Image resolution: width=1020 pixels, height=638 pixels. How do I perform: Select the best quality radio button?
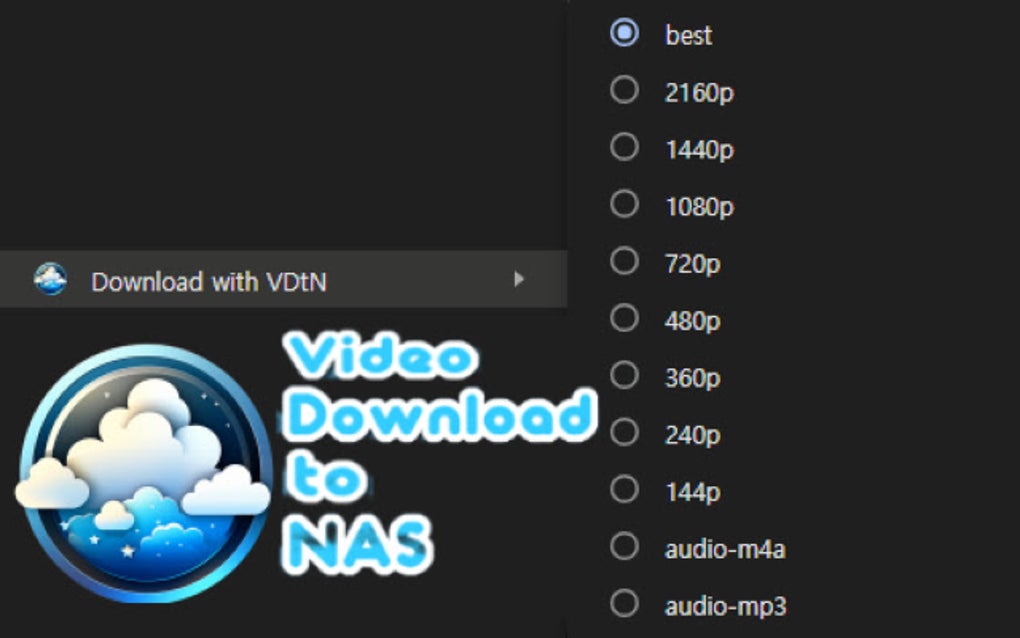coord(624,34)
